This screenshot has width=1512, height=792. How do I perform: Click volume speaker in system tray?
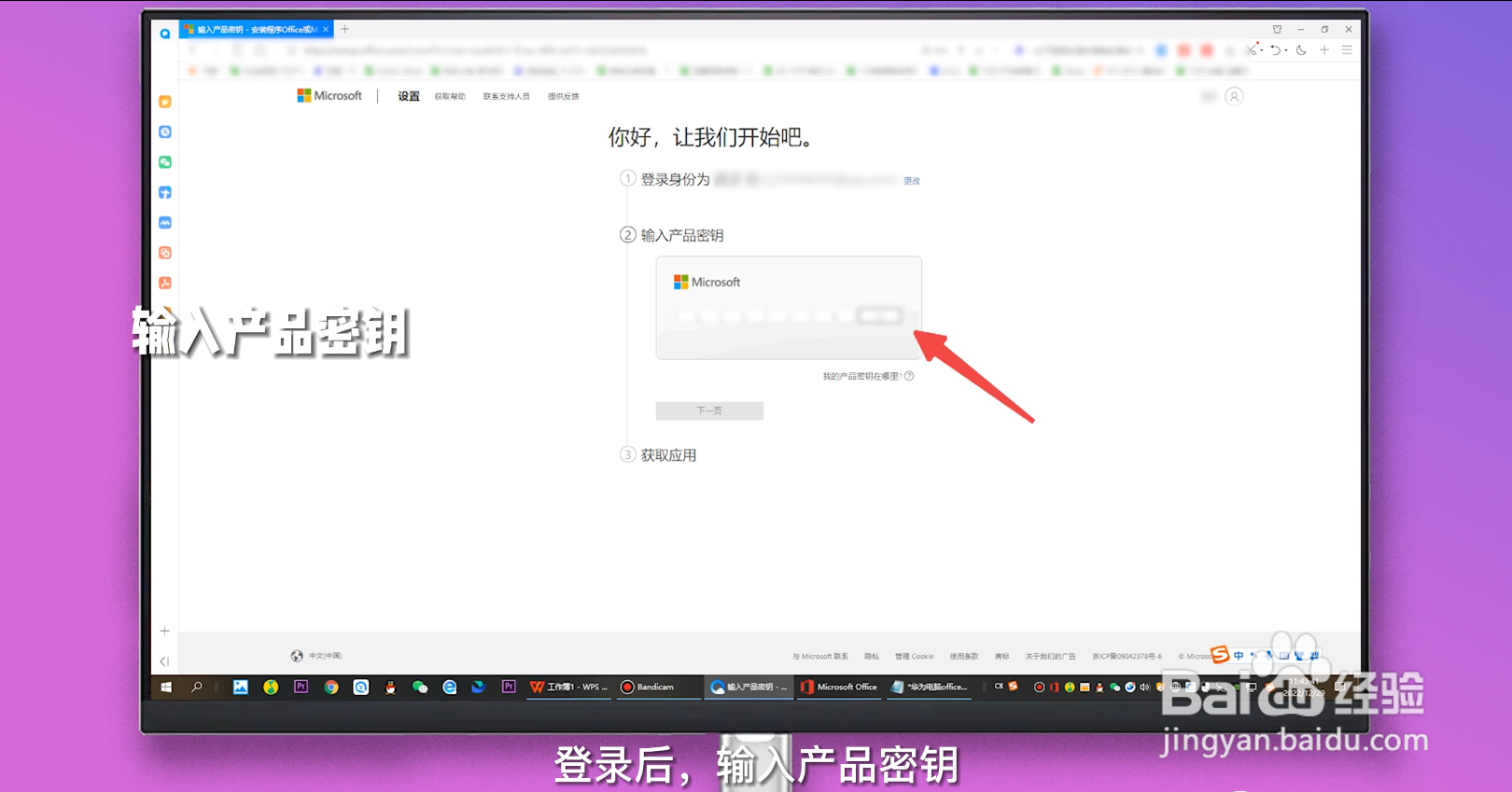click(x=1144, y=688)
